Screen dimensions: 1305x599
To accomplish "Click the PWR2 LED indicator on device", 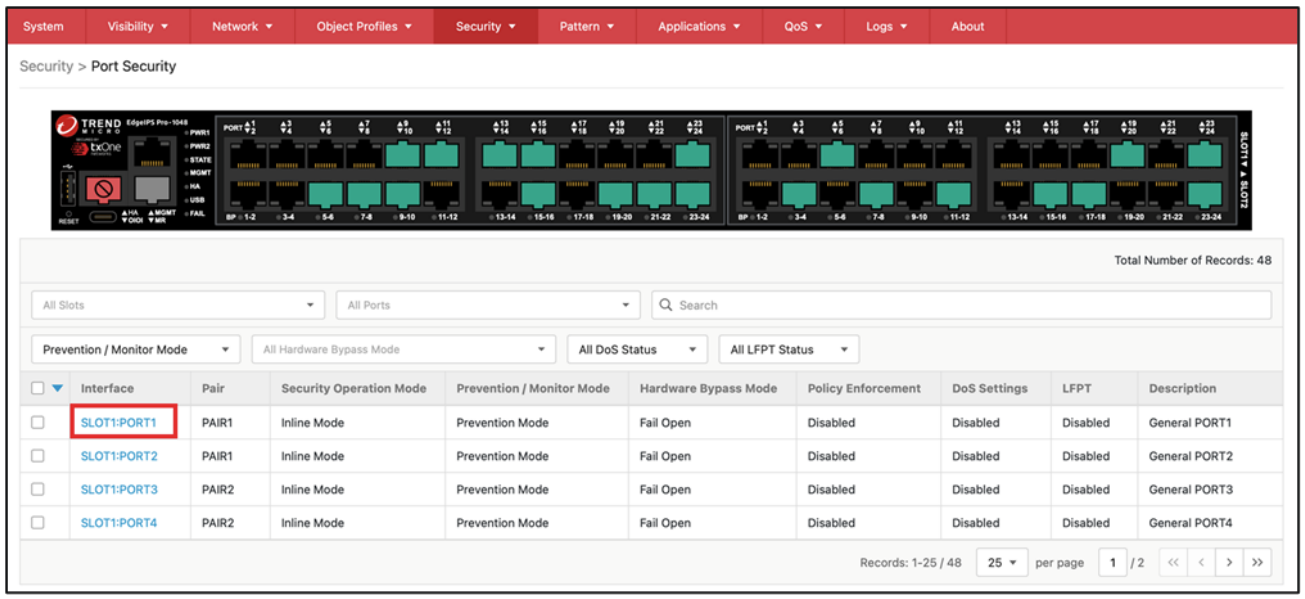I will [x=187, y=147].
